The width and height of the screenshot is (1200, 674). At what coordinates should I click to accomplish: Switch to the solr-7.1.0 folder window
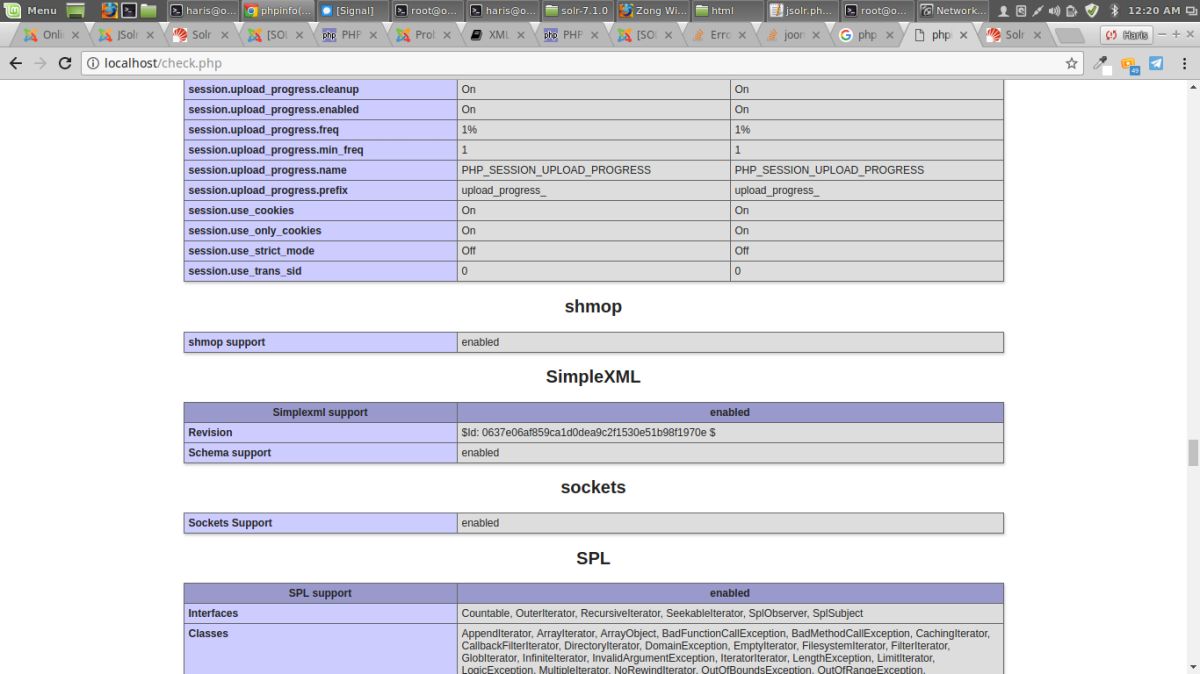(x=577, y=10)
